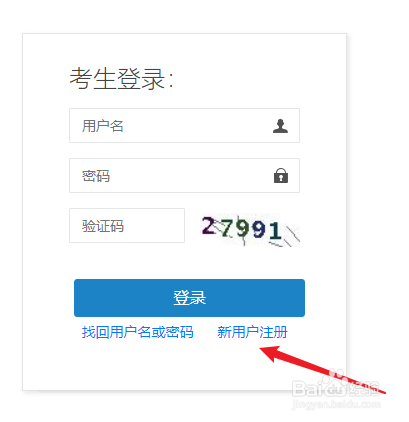Open the 找回用户名或密码 recovery link
Viewport: 409px width, 422px height.
[137, 332]
